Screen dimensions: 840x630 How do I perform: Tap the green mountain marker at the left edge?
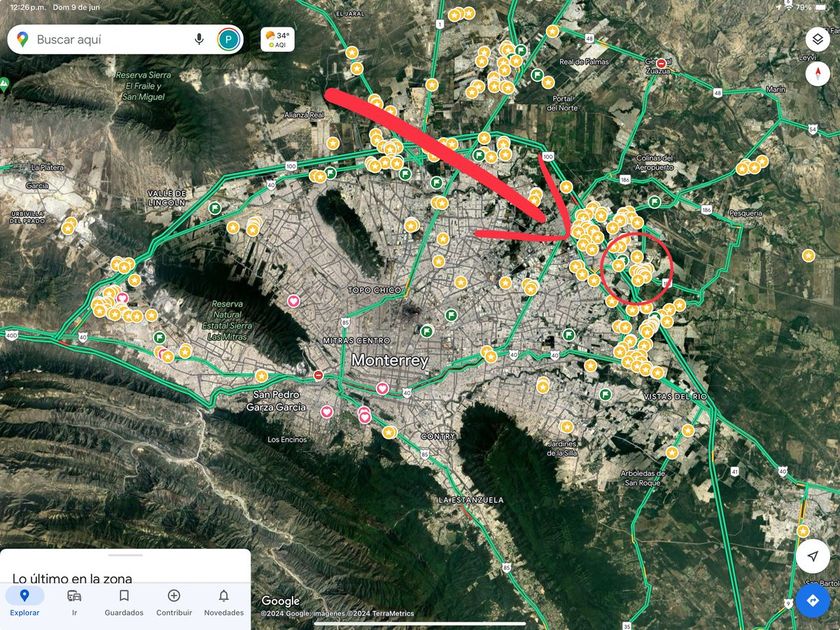(4, 84)
